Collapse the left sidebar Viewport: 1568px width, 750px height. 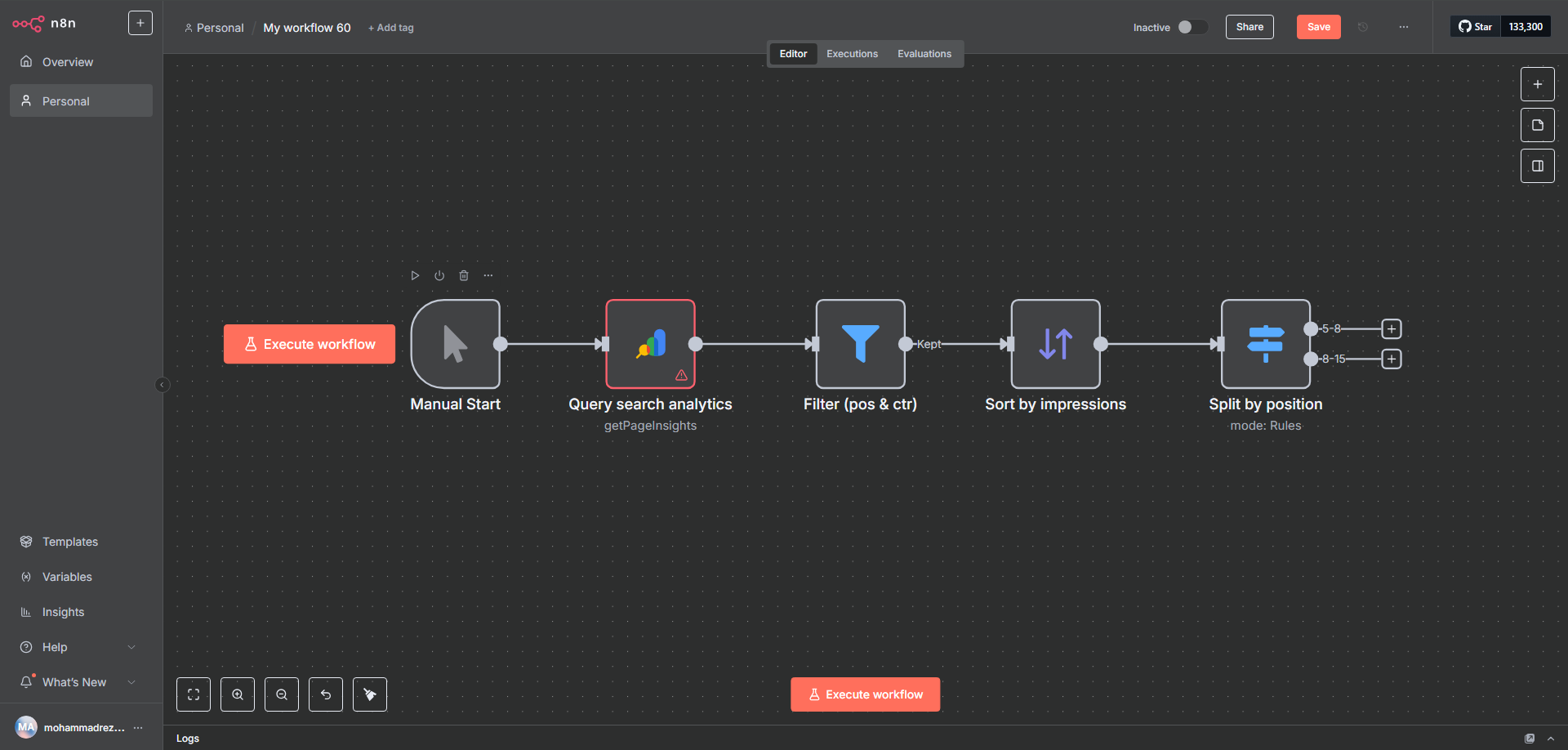(162, 385)
